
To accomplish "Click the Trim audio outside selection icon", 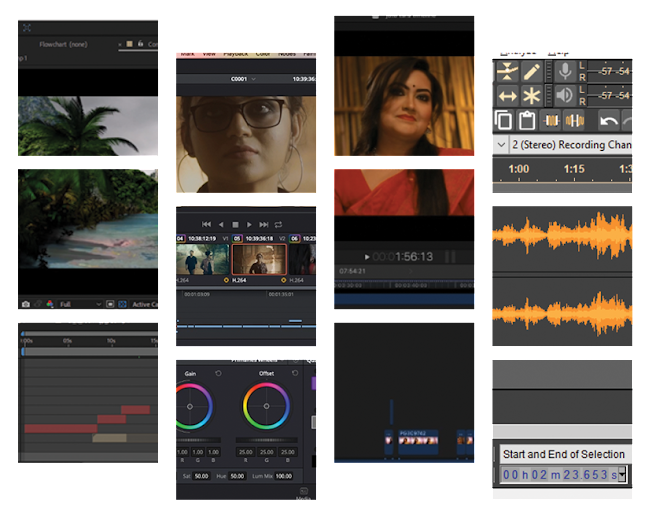I will (549, 120).
